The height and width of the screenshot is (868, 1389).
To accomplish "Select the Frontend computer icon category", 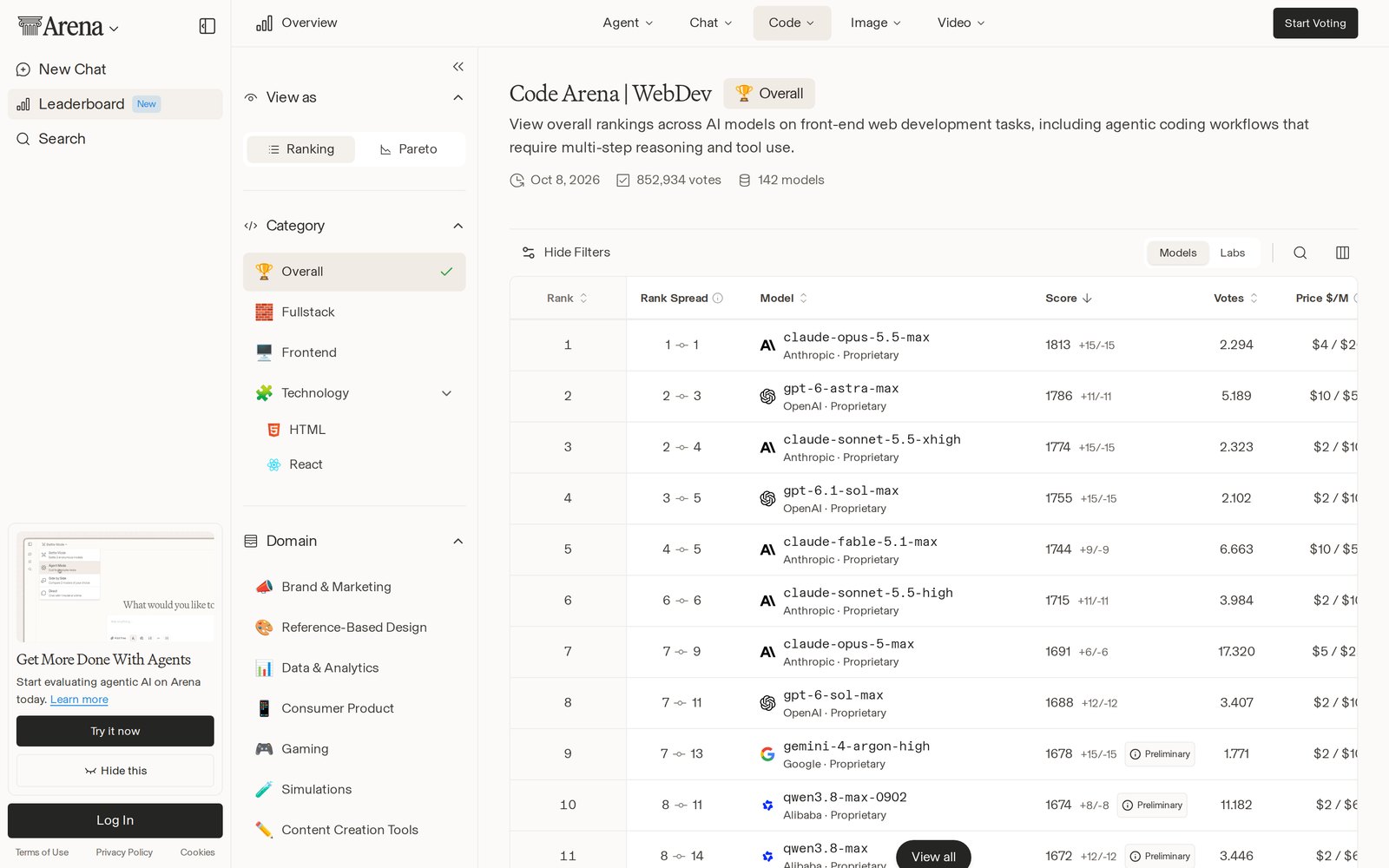I will [264, 352].
